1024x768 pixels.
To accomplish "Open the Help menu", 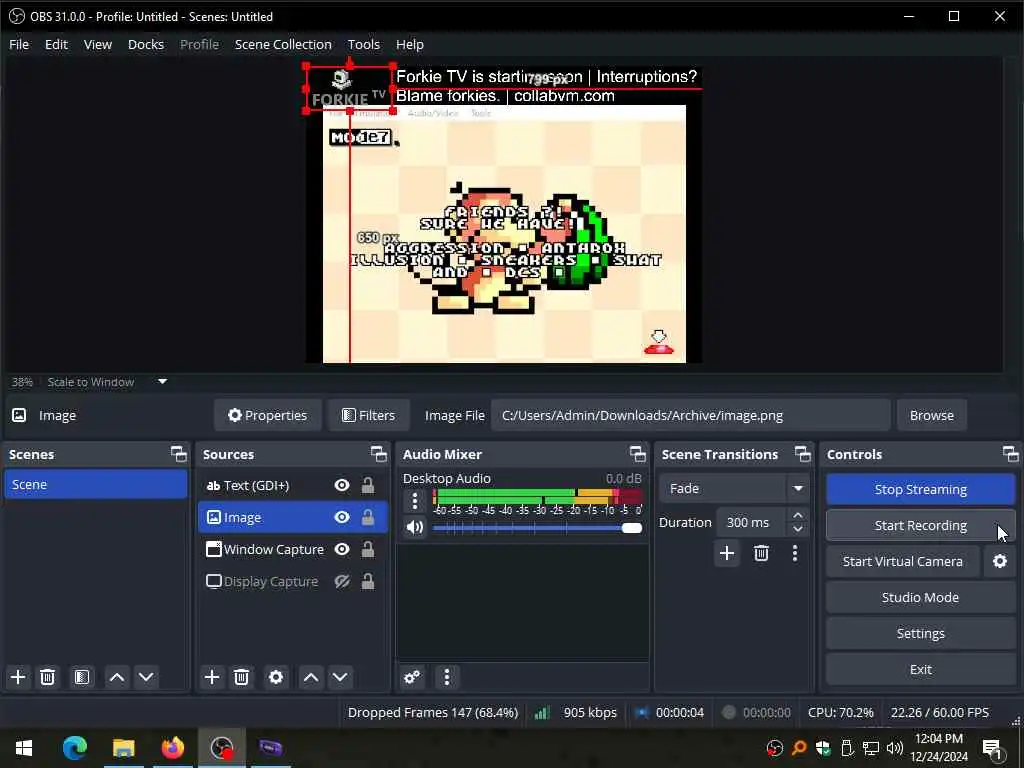I will click(x=410, y=44).
